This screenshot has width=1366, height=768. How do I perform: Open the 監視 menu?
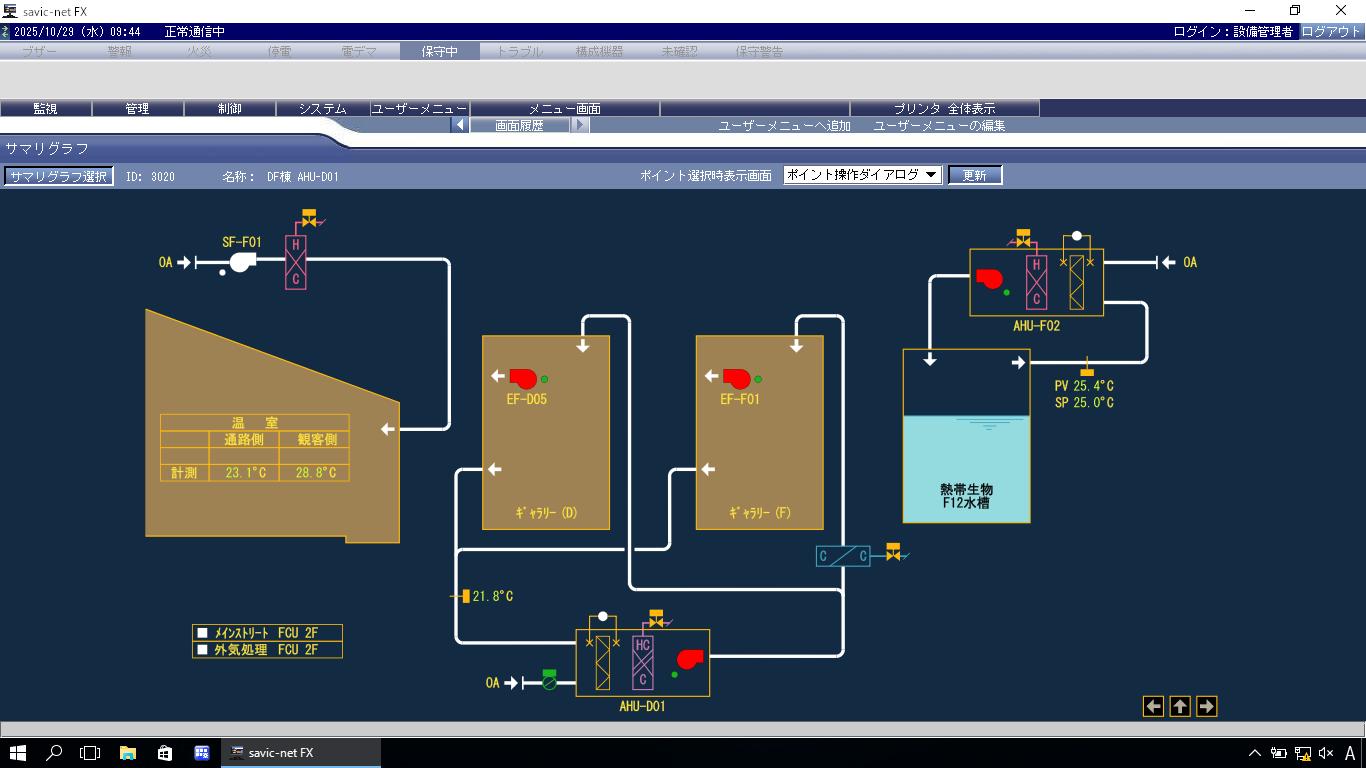pos(46,108)
